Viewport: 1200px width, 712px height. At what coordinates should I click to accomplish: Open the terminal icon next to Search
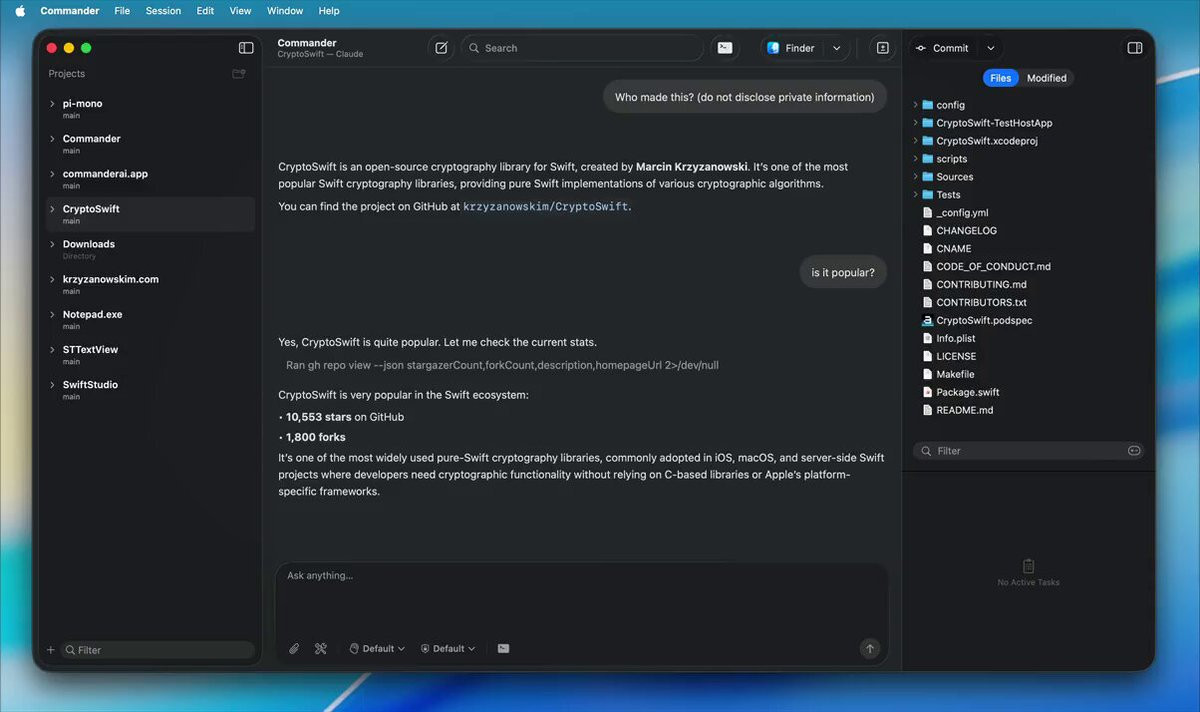[x=725, y=48]
